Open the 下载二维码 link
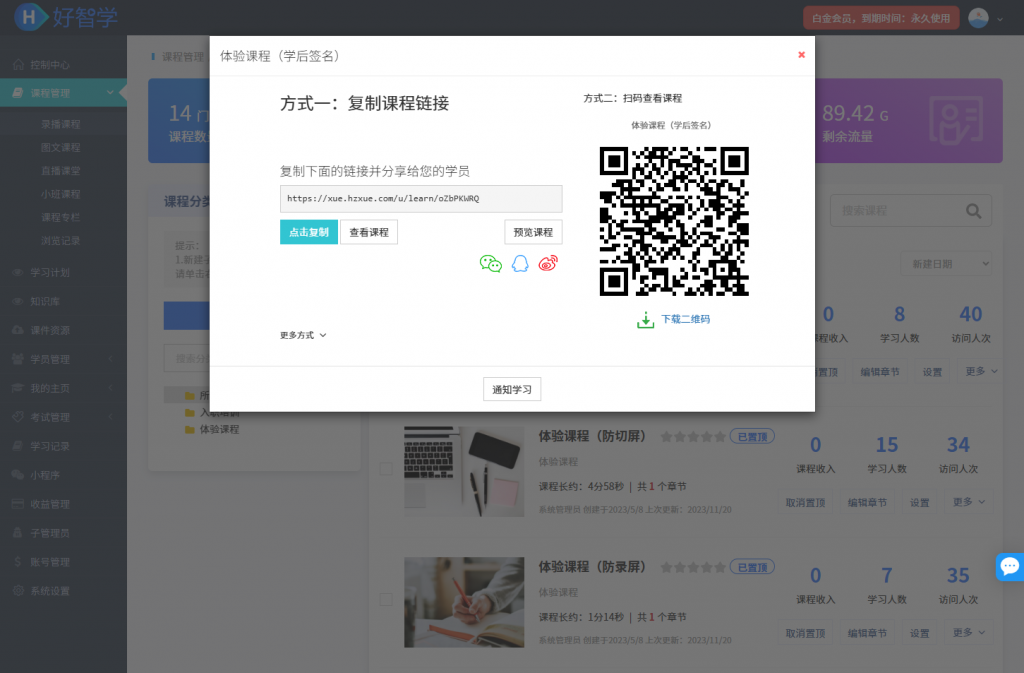This screenshot has height=673, width=1024. point(685,319)
